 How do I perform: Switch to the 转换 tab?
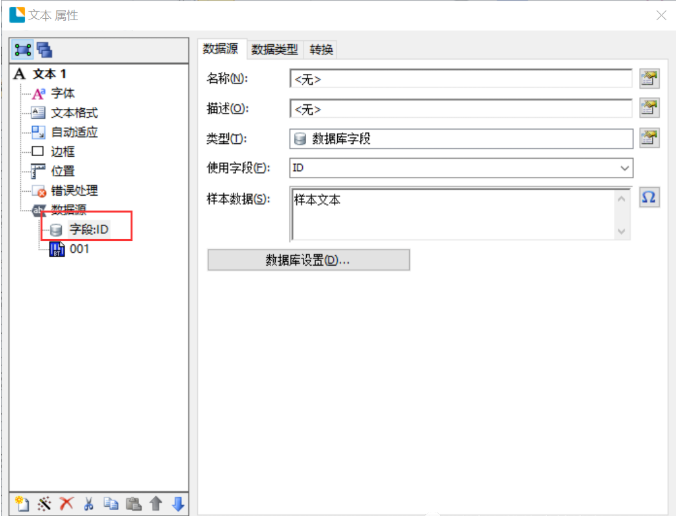(x=321, y=49)
